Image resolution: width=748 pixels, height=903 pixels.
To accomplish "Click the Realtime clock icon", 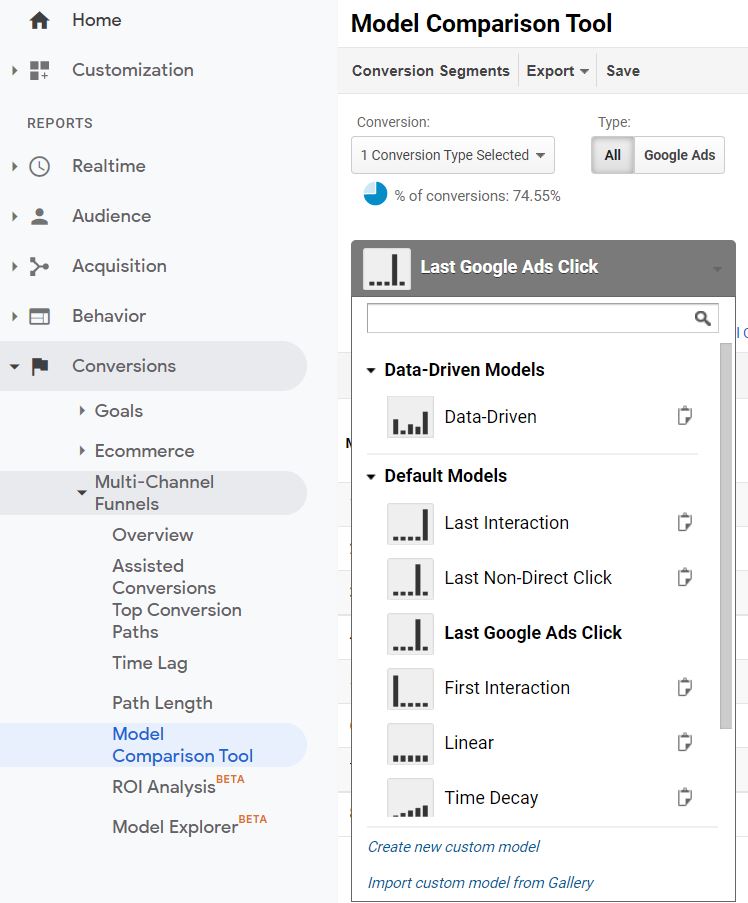I will (40, 166).
